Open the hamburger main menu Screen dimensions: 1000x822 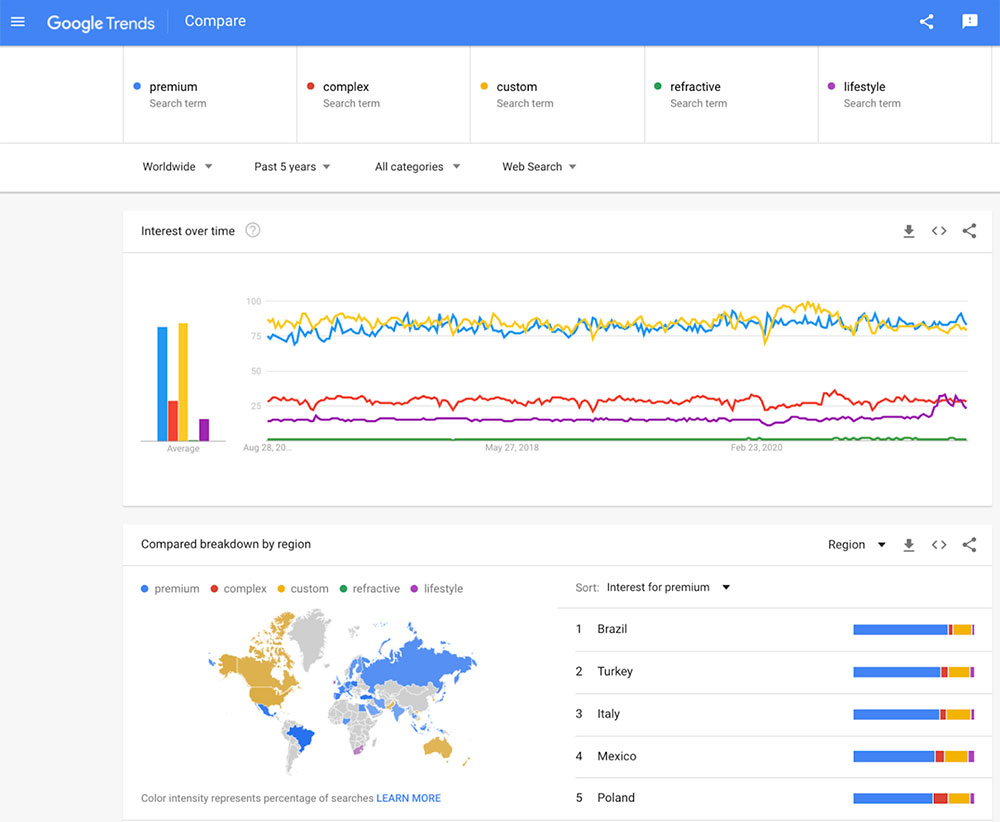pos(18,22)
